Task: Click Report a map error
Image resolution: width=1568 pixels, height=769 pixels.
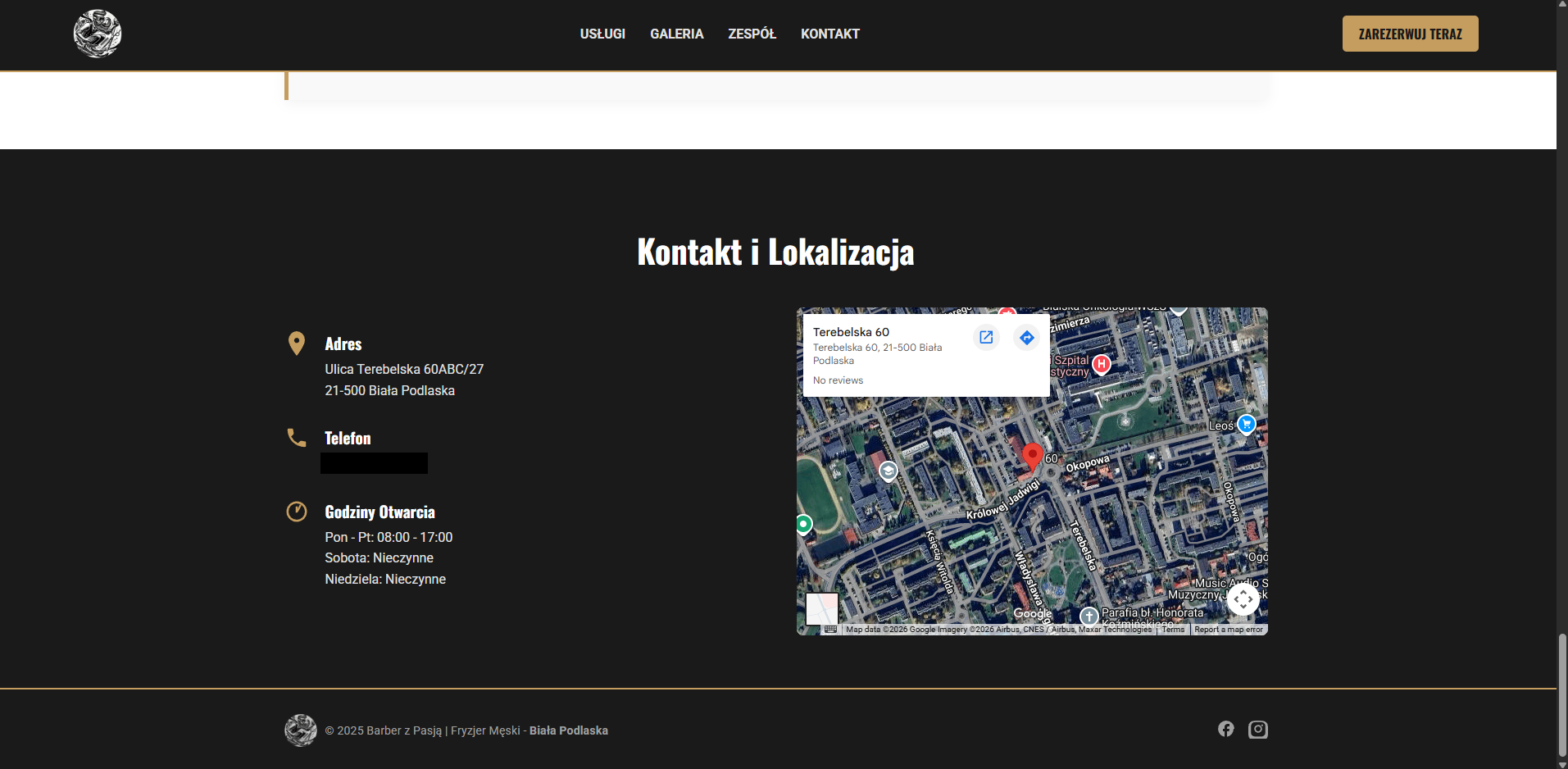Action: coord(1228,629)
